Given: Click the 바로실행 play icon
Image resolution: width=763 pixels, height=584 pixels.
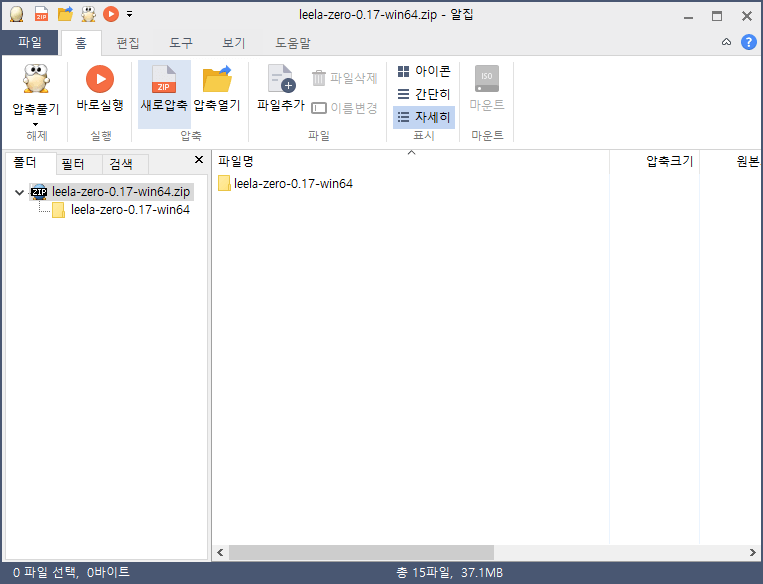Looking at the screenshot, I should coord(100,79).
